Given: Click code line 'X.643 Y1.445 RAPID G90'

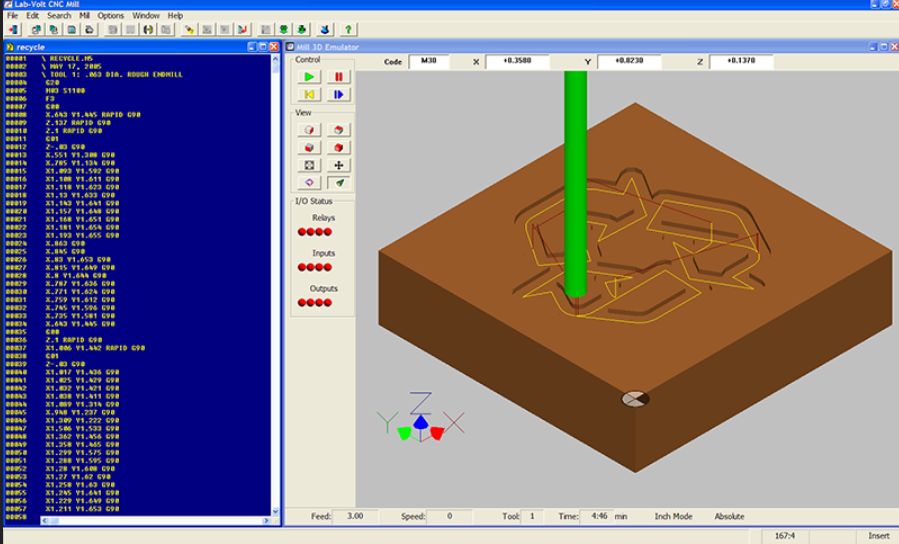Looking at the screenshot, I should [93, 115].
